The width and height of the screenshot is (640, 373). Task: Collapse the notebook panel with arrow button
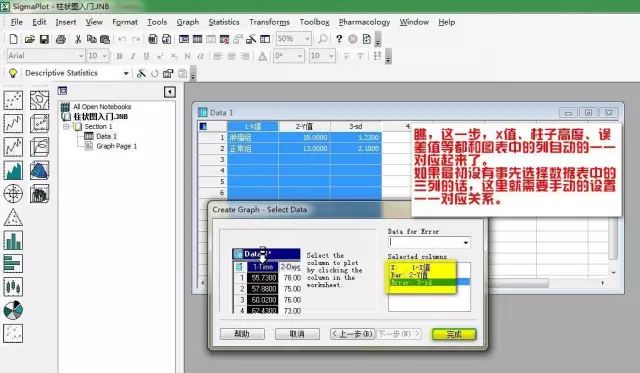coord(170,92)
